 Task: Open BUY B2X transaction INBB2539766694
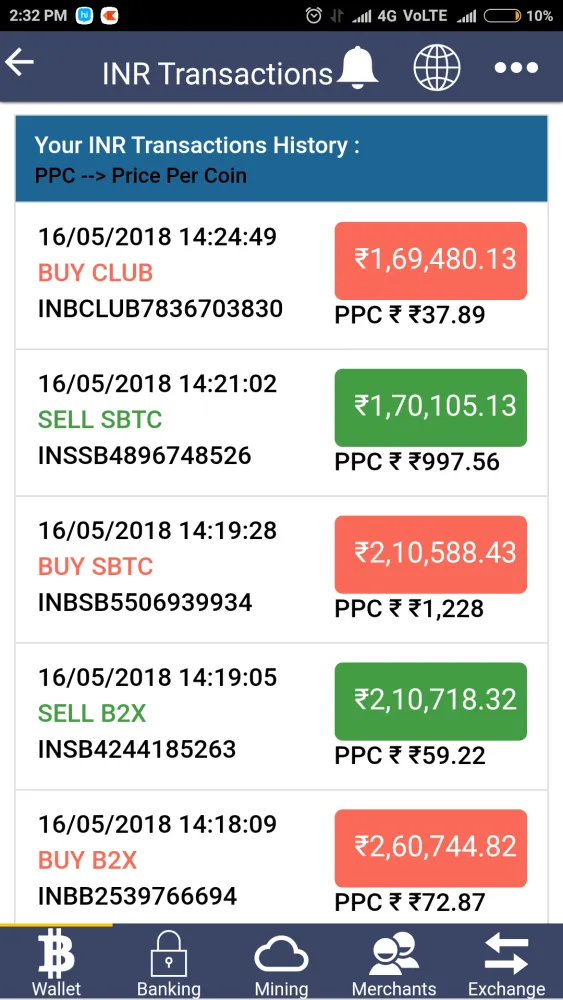pos(281,857)
